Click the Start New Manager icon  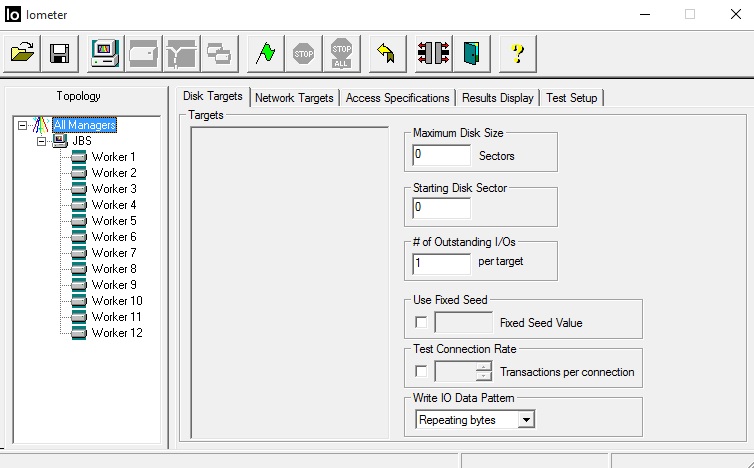point(106,53)
